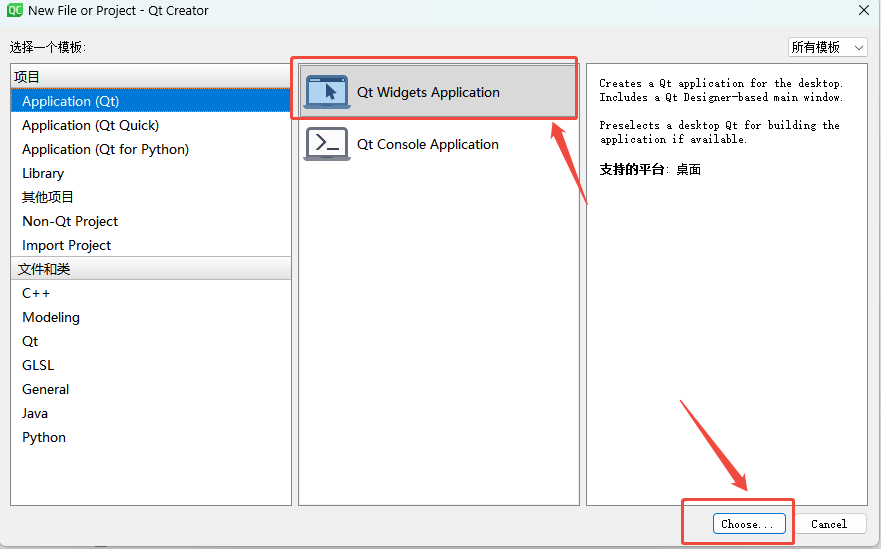Screen dimensions: 881x549
Task: Click the Qt Console Application terminal icon
Action: pyautogui.click(x=326, y=144)
